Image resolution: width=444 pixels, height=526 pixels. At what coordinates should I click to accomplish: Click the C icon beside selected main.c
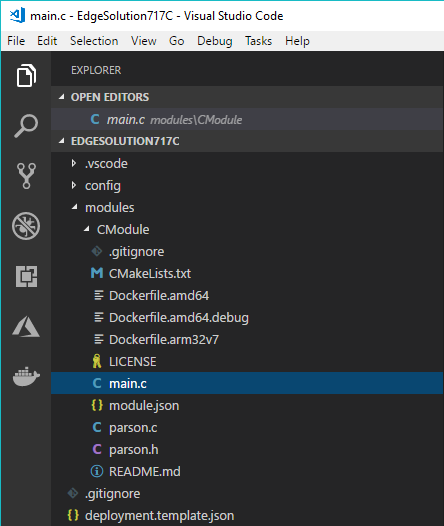tap(97, 383)
